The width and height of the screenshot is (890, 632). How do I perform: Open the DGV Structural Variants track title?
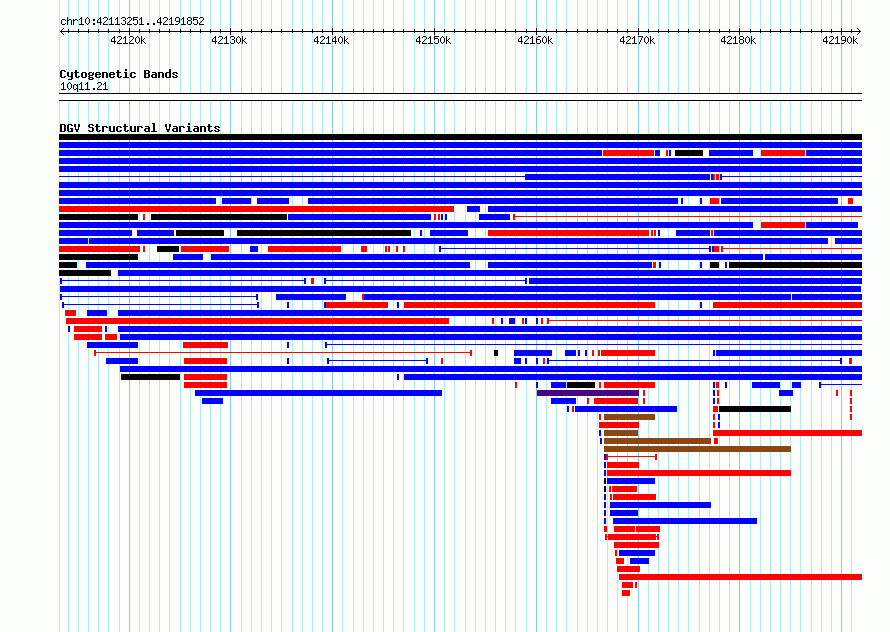point(140,128)
